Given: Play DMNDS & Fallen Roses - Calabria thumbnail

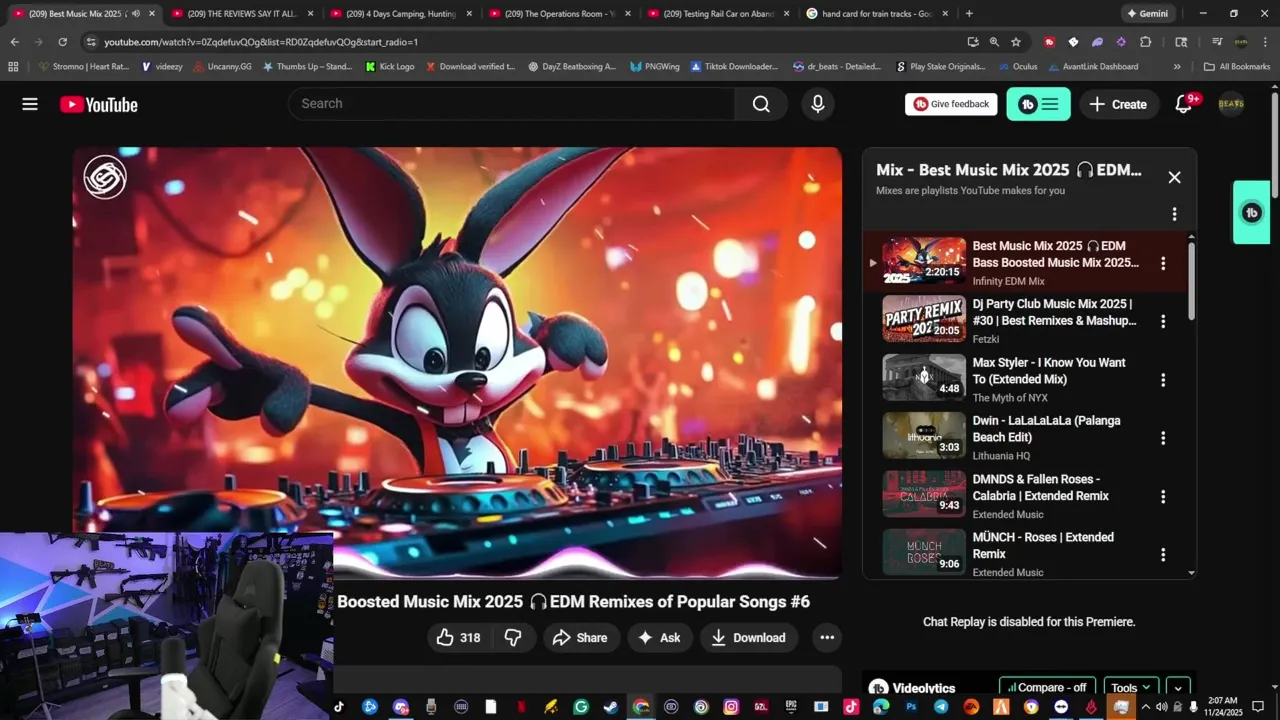Looking at the screenshot, I should 924,494.
